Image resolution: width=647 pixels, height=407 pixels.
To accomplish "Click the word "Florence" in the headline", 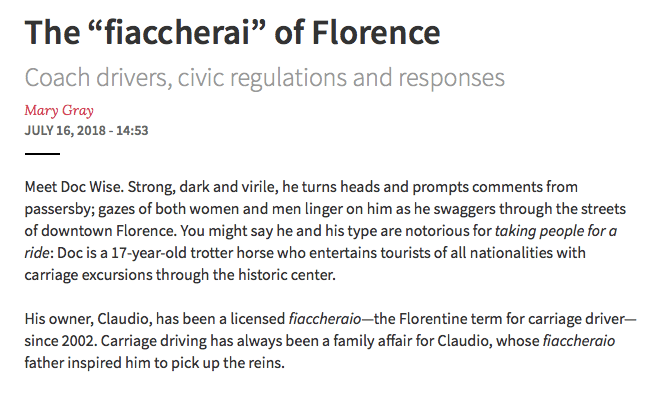I will [x=383, y=32].
